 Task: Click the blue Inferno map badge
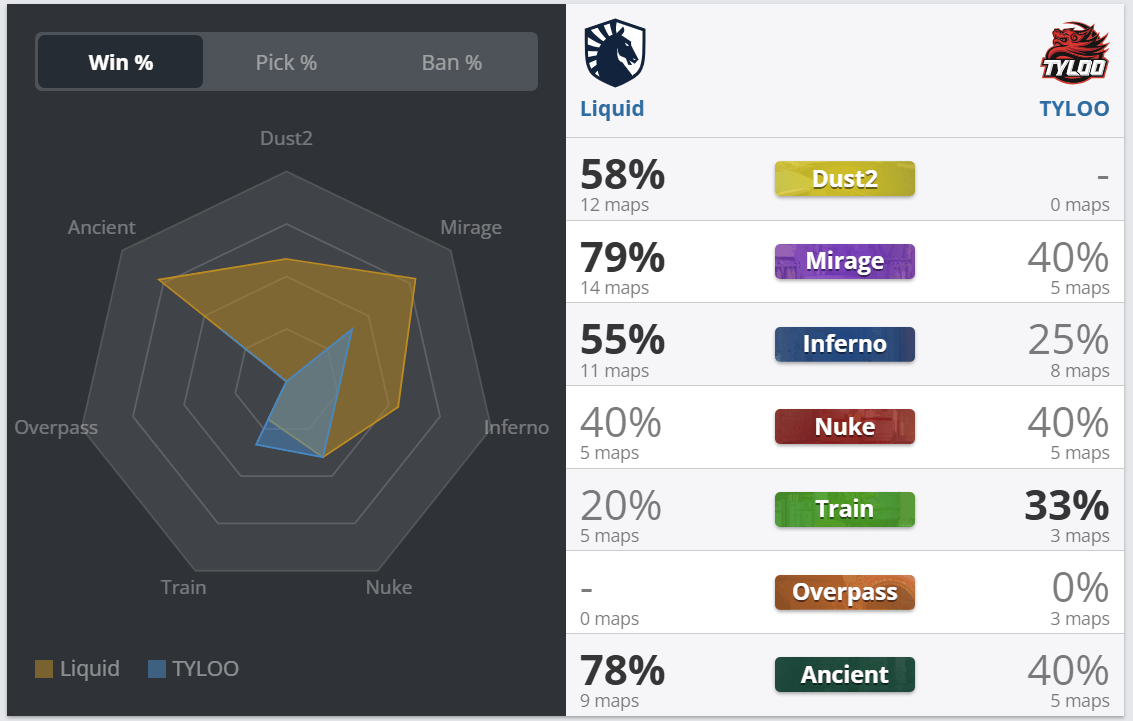845,344
